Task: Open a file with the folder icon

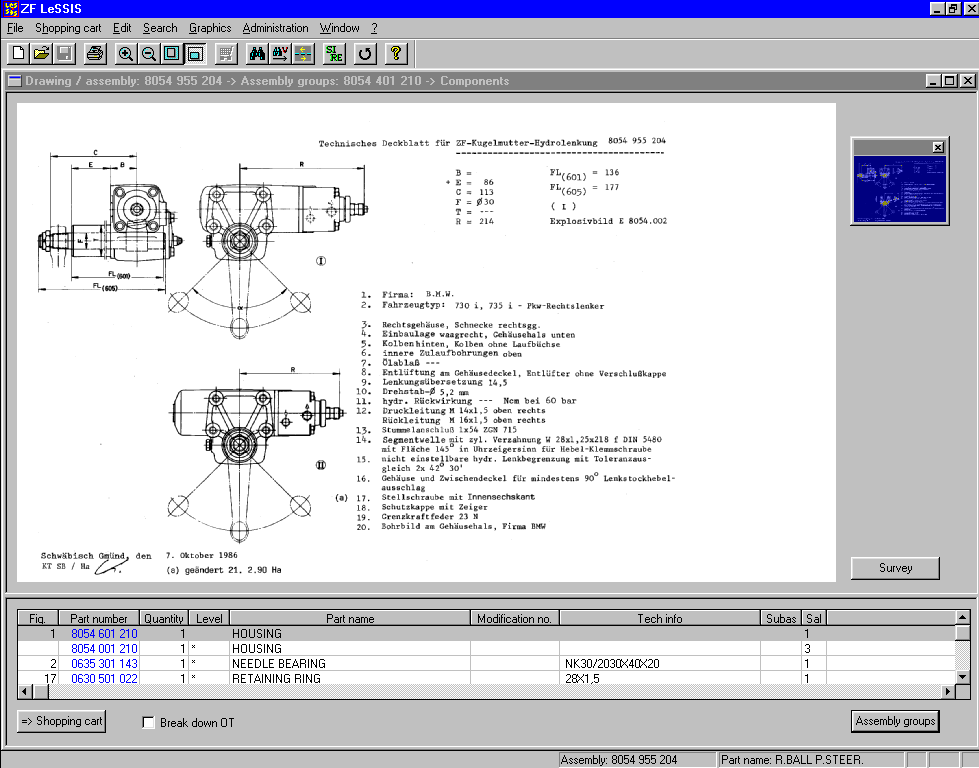Action: pyautogui.click(x=41, y=54)
